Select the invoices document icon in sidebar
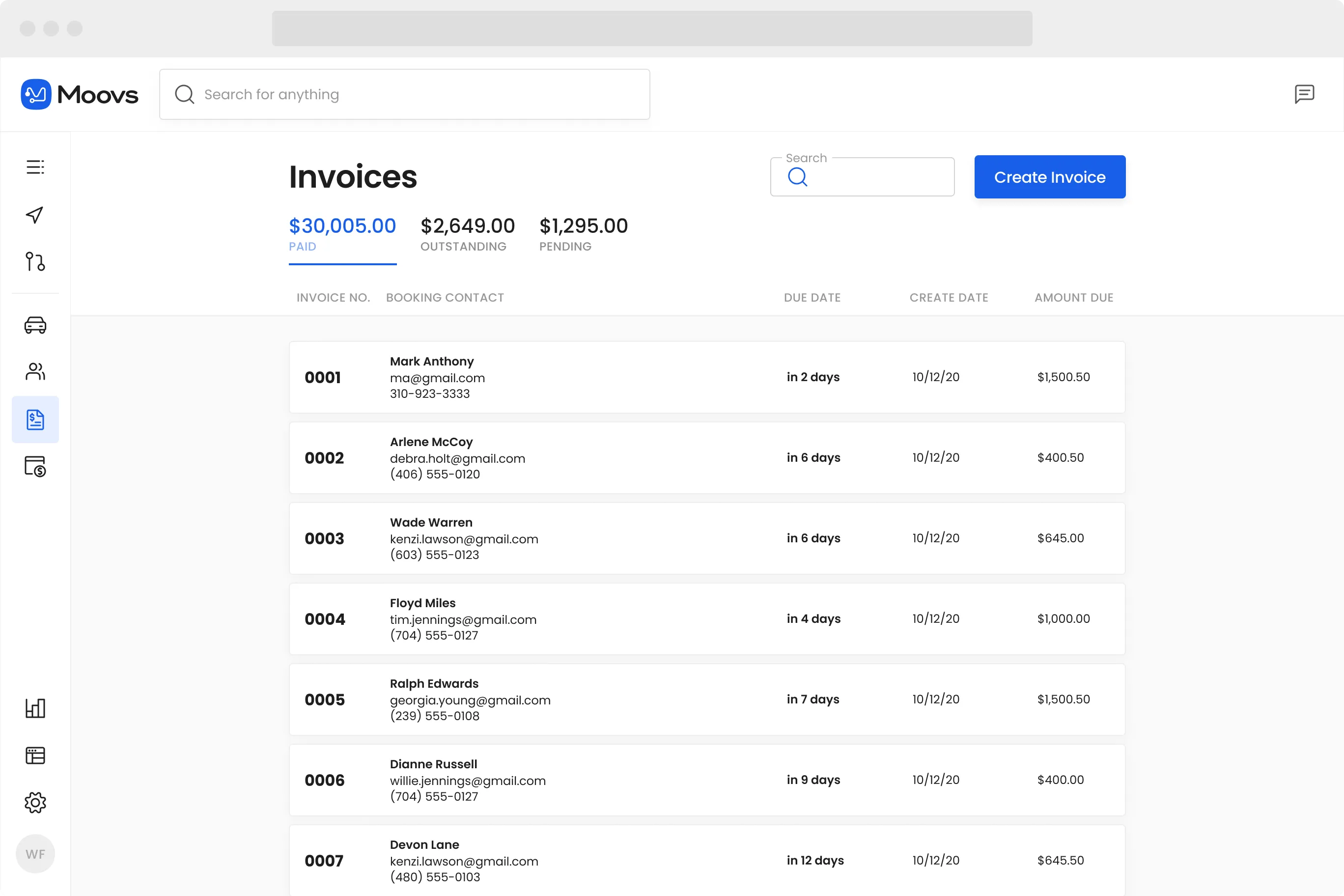This screenshot has height=896, width=1344. pos(35,420)
